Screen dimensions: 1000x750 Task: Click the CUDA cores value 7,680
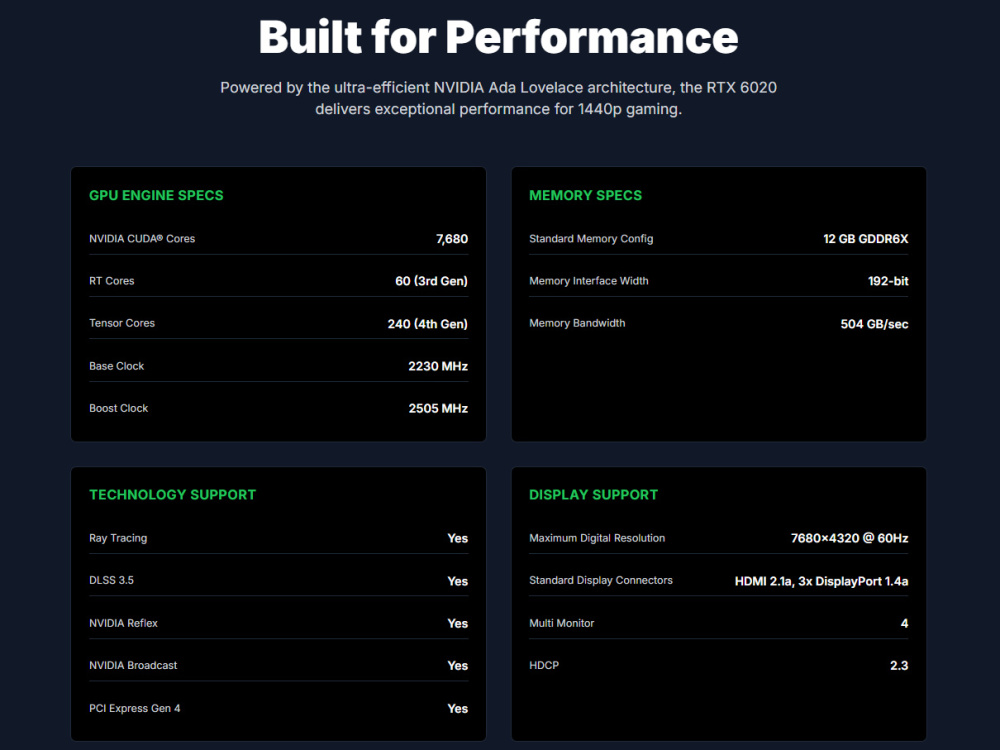[452, 239]
